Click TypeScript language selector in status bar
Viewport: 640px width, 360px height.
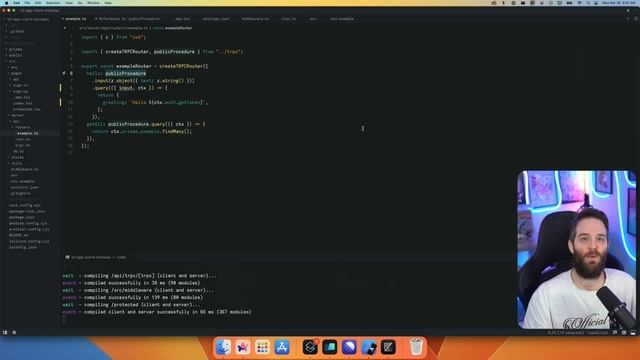(598, 333)
